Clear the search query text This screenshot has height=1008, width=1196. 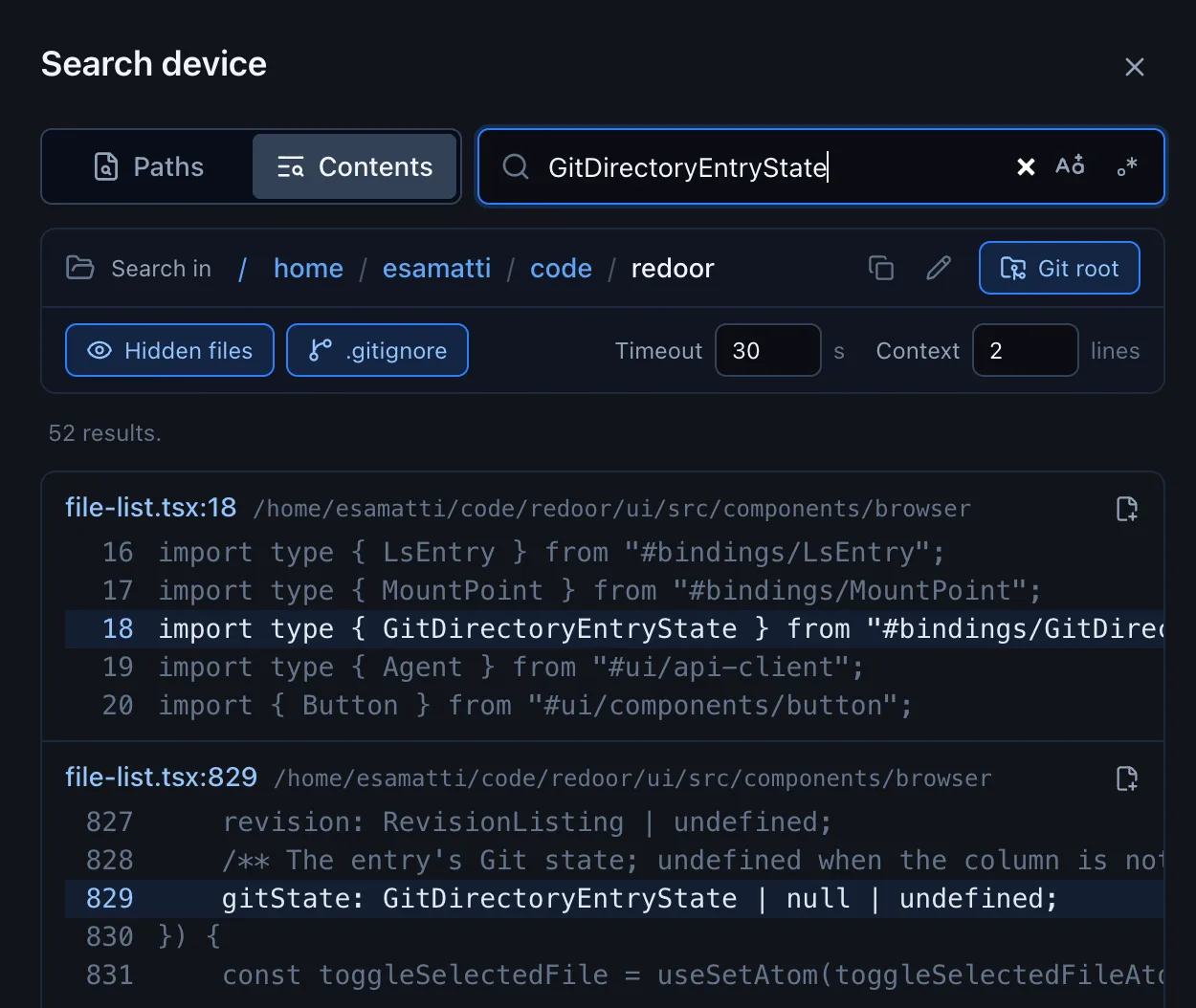tap(1026, 167)
